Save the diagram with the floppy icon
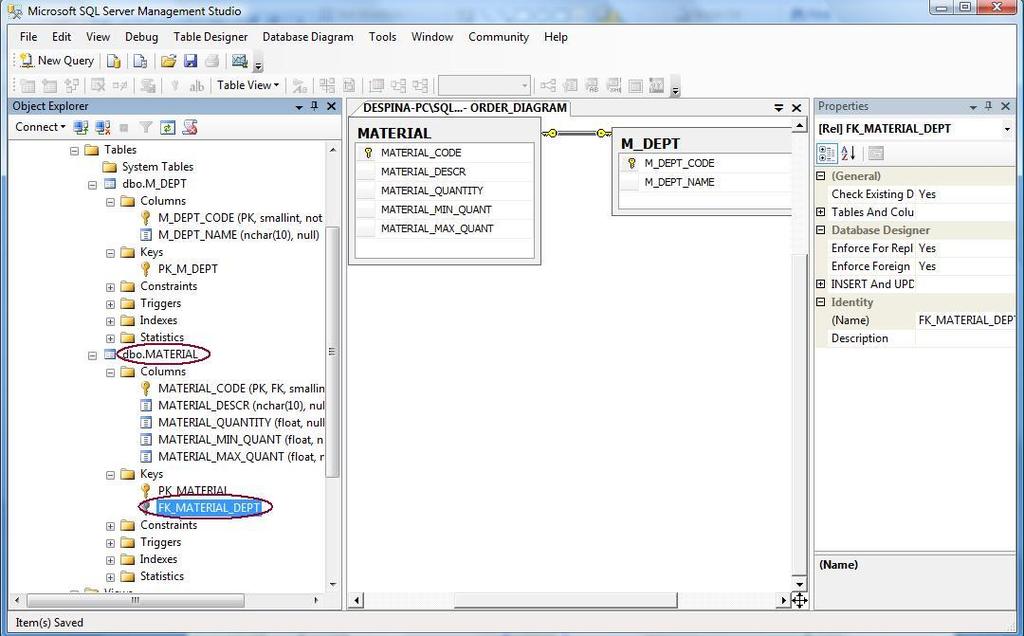The width and height of the screenshot is (1024, 636). (190, 61)
